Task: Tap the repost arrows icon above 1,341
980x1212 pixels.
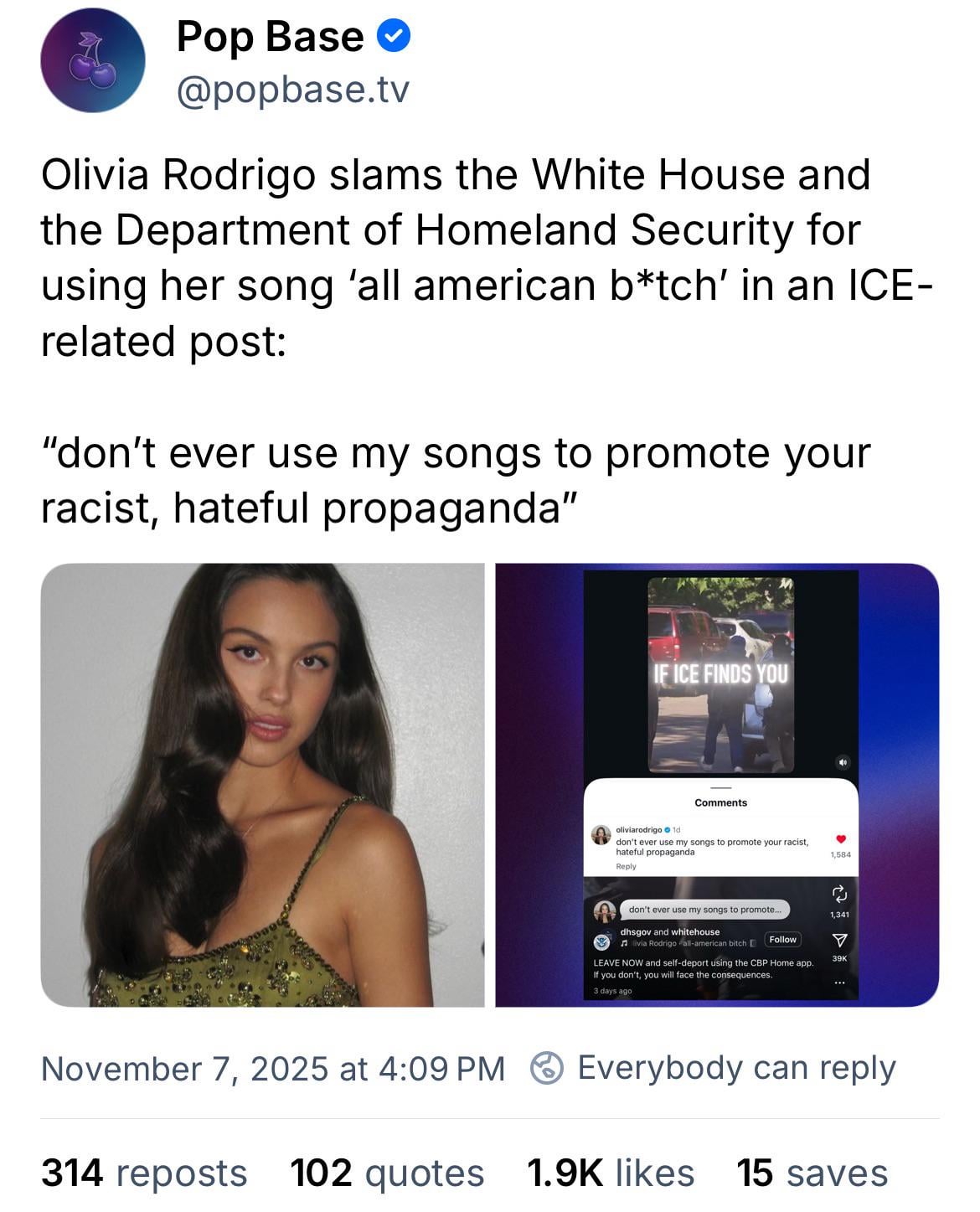Action: tap(839, 894)
